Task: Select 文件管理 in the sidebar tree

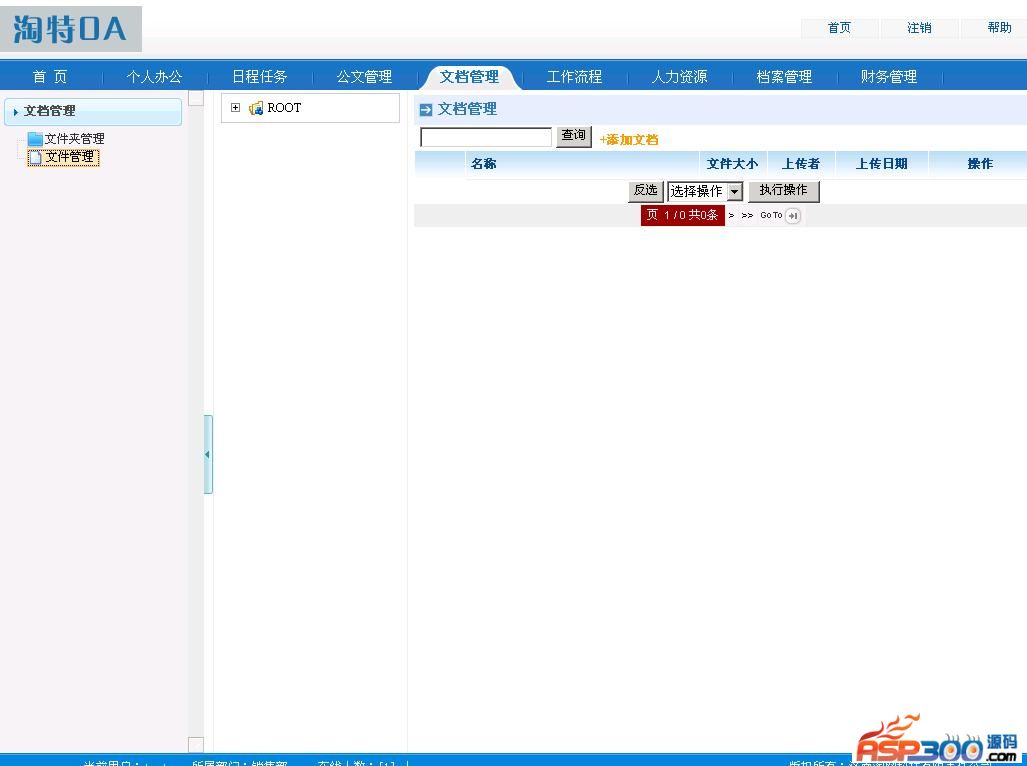Action: [x=70, y=157]
